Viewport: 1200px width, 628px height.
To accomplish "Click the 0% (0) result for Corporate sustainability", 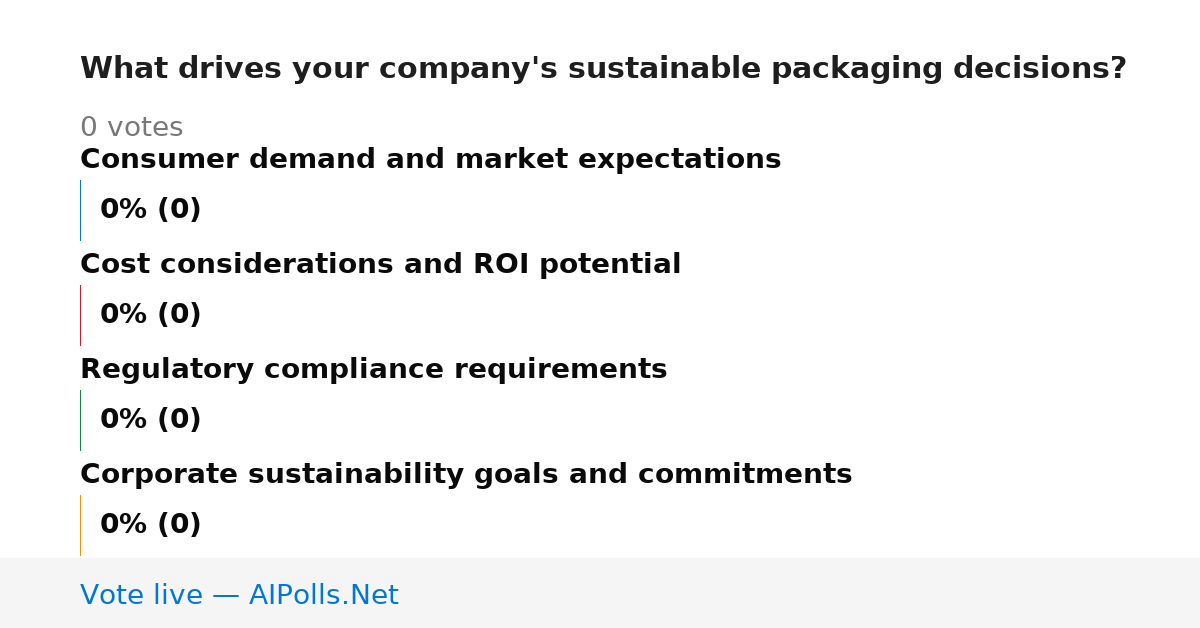I will 150,525.
